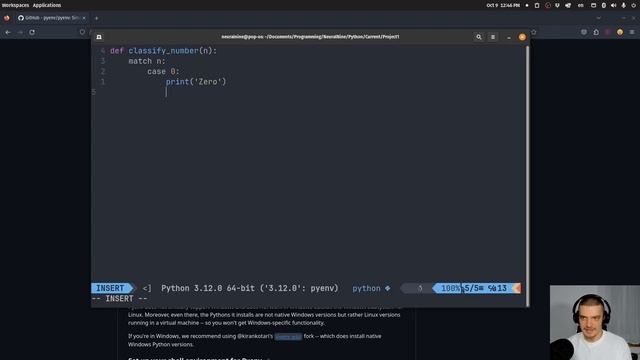This screenshot has width=640, height=360.
Task: Click the microphone tray icon
Action: (x=623, y=5)
